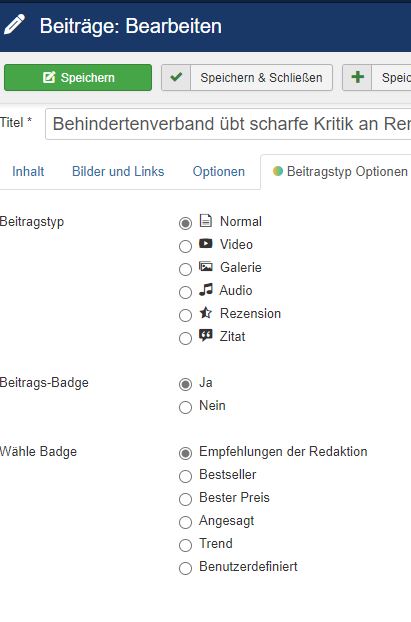Click the Audio music note icon
The height and width of the screenshot is (622, 411).
[x=206, y=290]
